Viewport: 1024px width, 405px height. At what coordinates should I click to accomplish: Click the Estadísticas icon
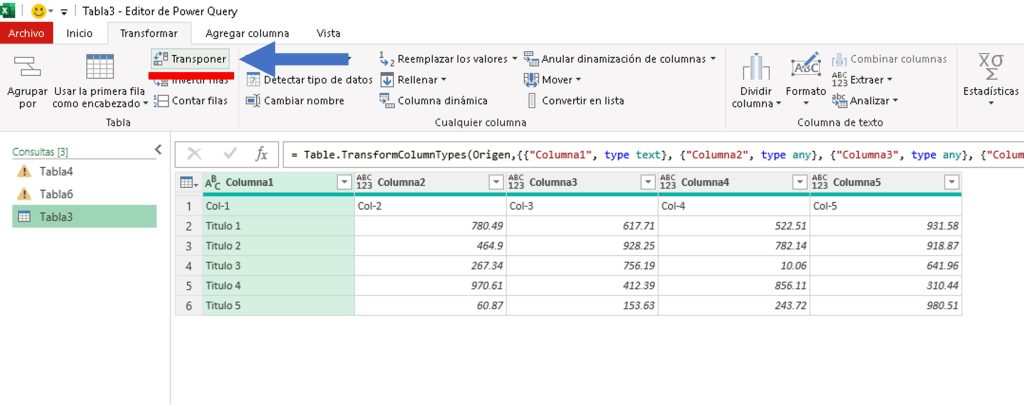point(991,67)
